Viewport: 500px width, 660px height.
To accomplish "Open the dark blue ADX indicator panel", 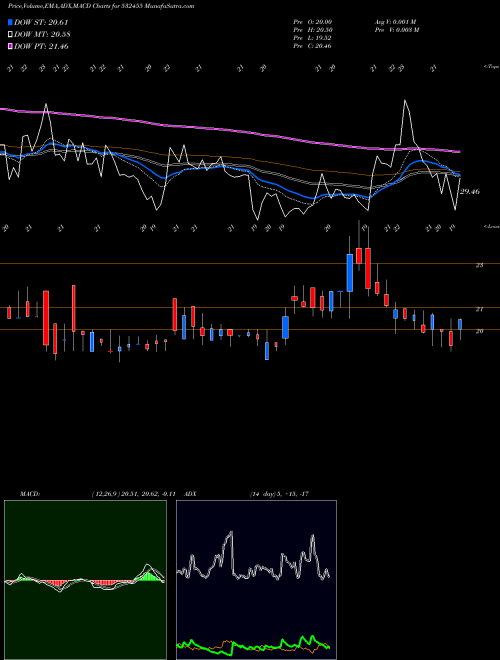I will pyautogui.click(x=256, y=580).
